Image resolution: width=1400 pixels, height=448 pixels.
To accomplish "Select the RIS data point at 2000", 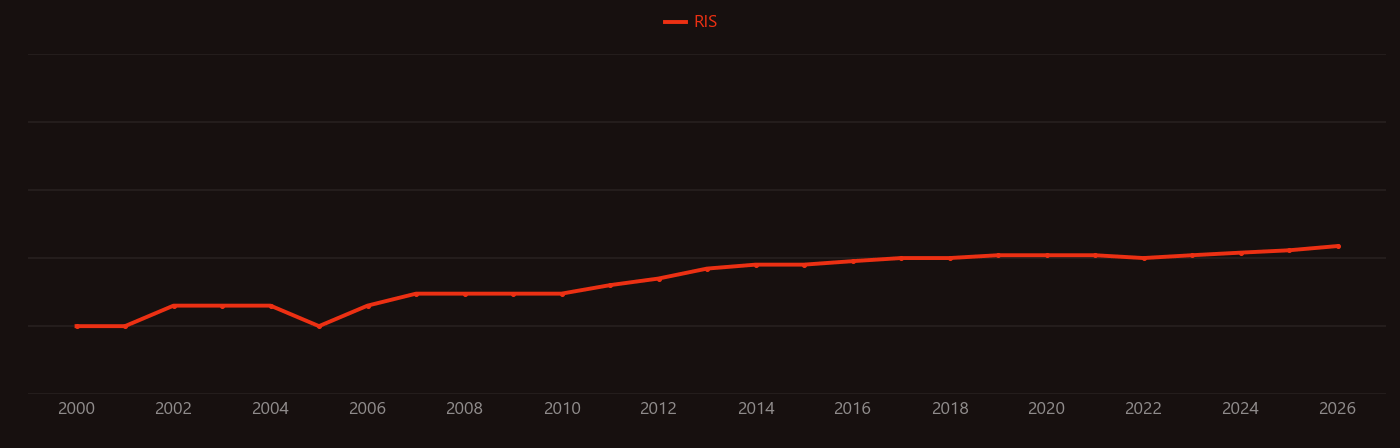I will coord(77,326).
